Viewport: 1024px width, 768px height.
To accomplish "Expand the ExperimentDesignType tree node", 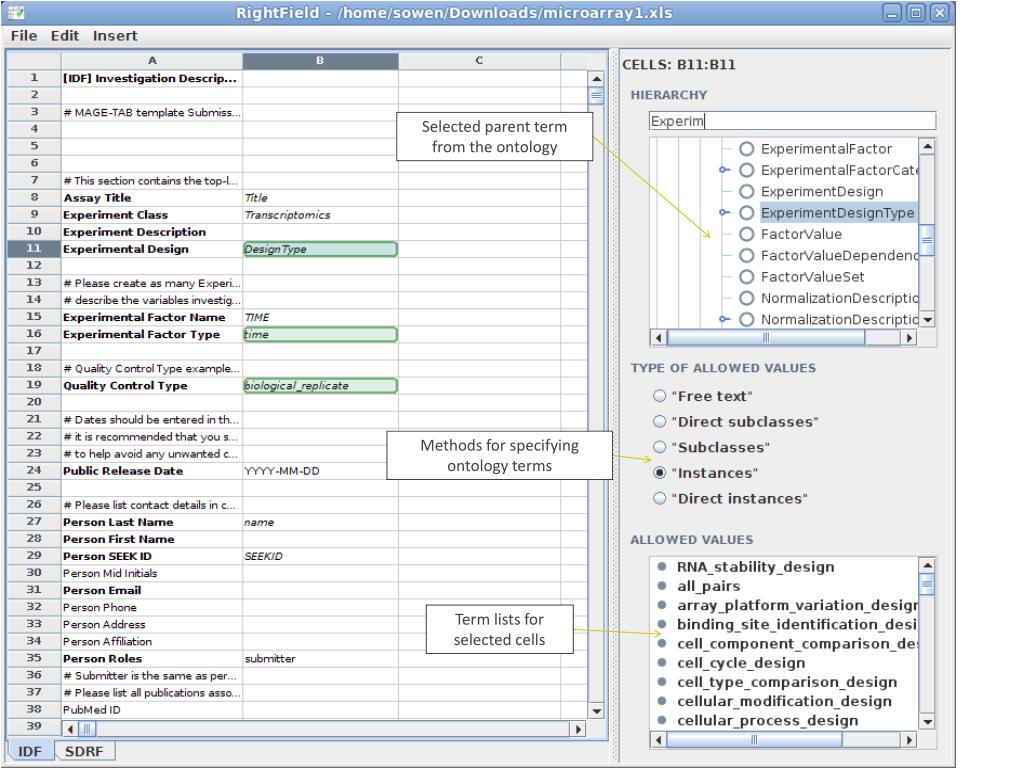I will point(724,212).
